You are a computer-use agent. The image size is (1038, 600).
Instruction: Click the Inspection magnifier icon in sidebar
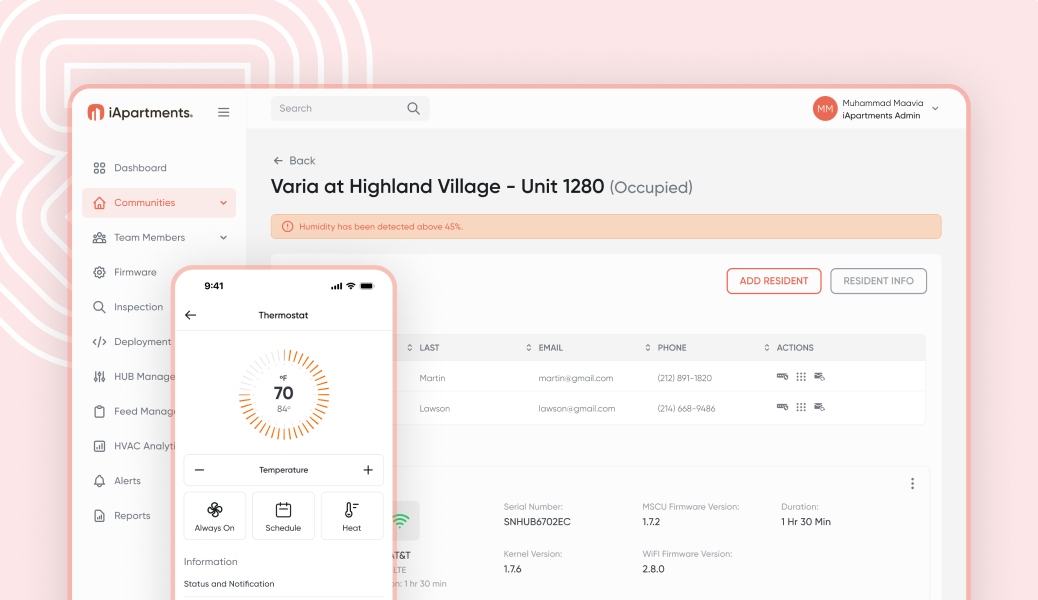99,307
